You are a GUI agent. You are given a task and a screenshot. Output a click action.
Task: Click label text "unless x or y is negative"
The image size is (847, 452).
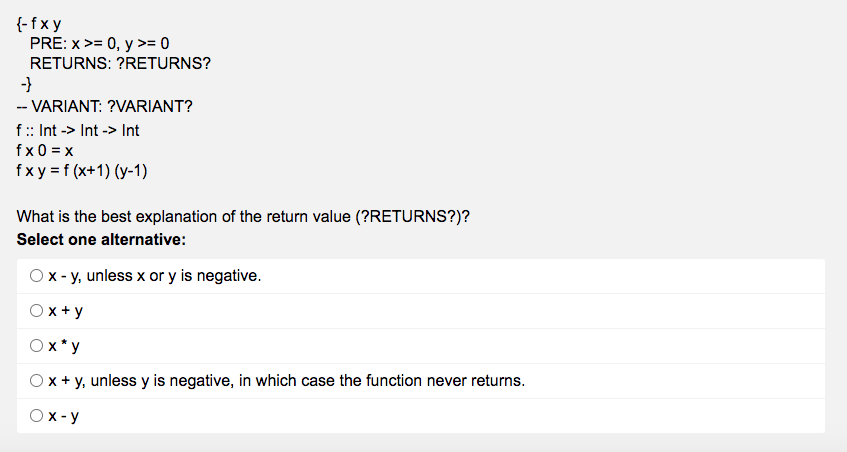point(173,276)
